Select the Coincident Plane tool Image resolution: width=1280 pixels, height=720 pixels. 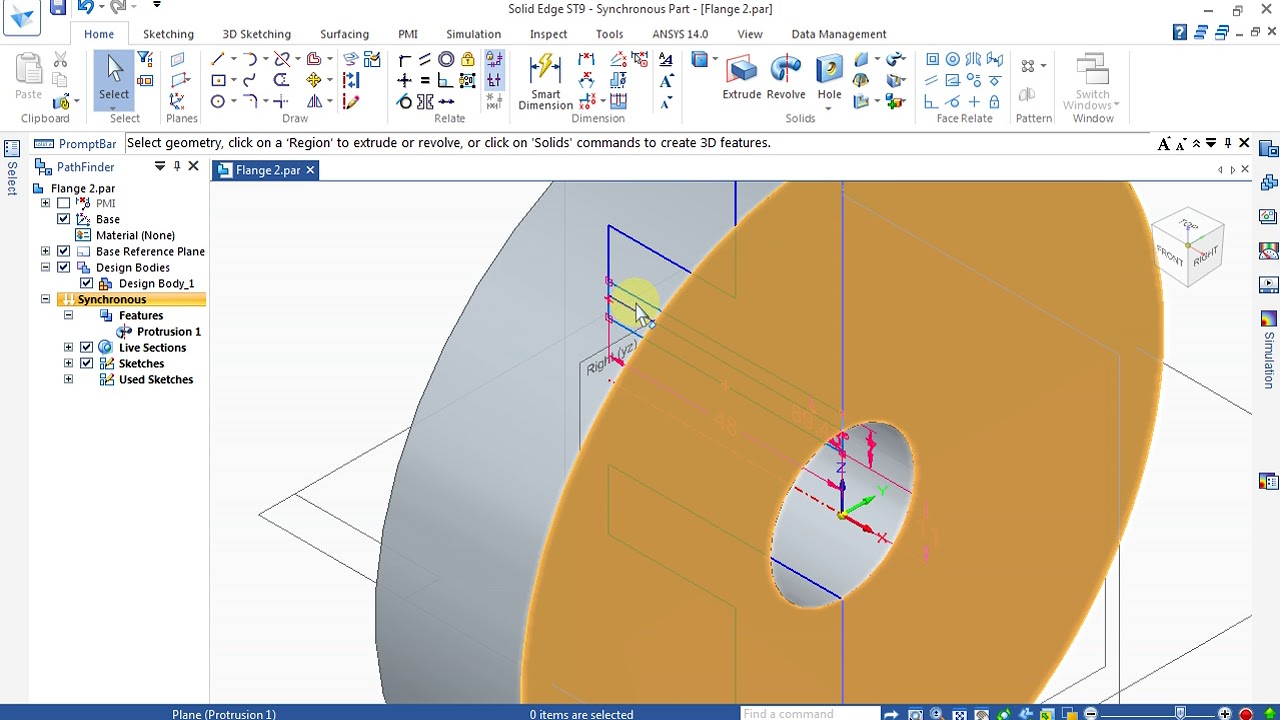(x=178, y=60)
